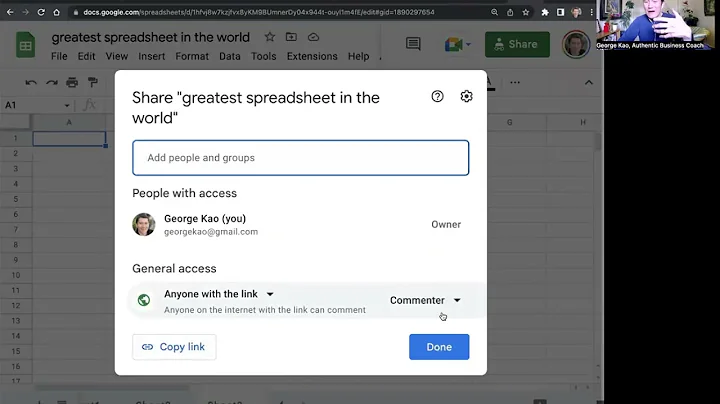Open the Meet dropdown arrow
The height and width of the screenshot is (404, 720).
(468, 45)
